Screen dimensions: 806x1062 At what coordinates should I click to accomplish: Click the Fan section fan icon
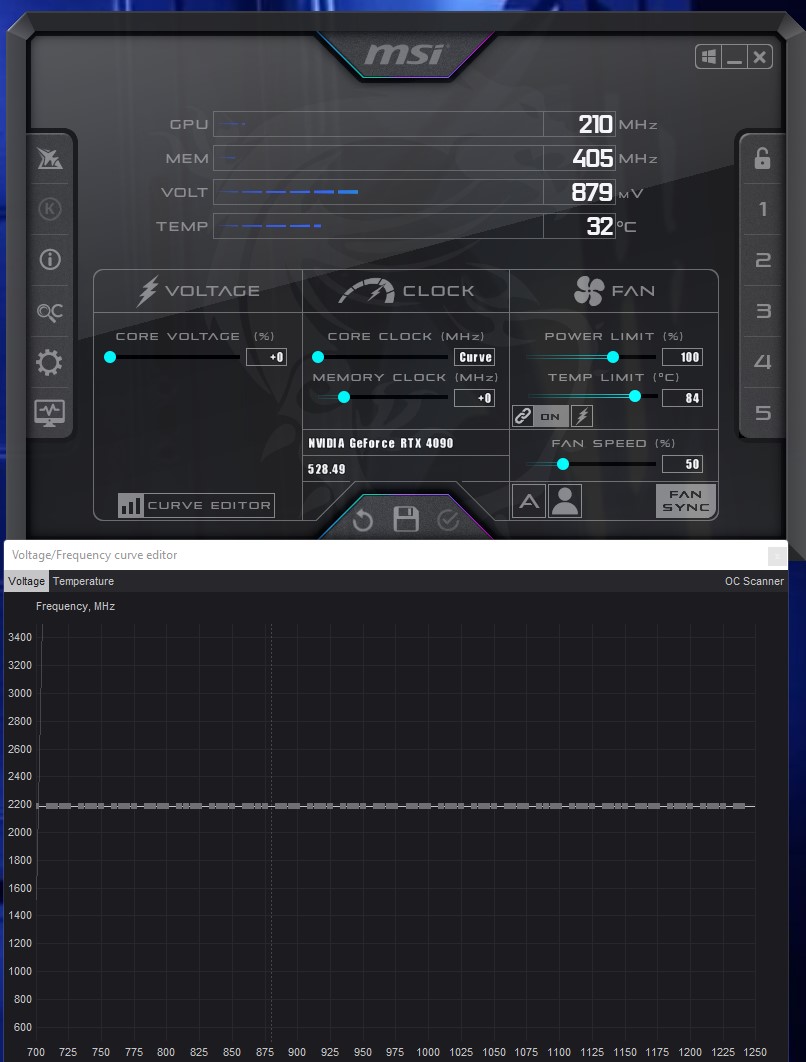pos(589,291)
